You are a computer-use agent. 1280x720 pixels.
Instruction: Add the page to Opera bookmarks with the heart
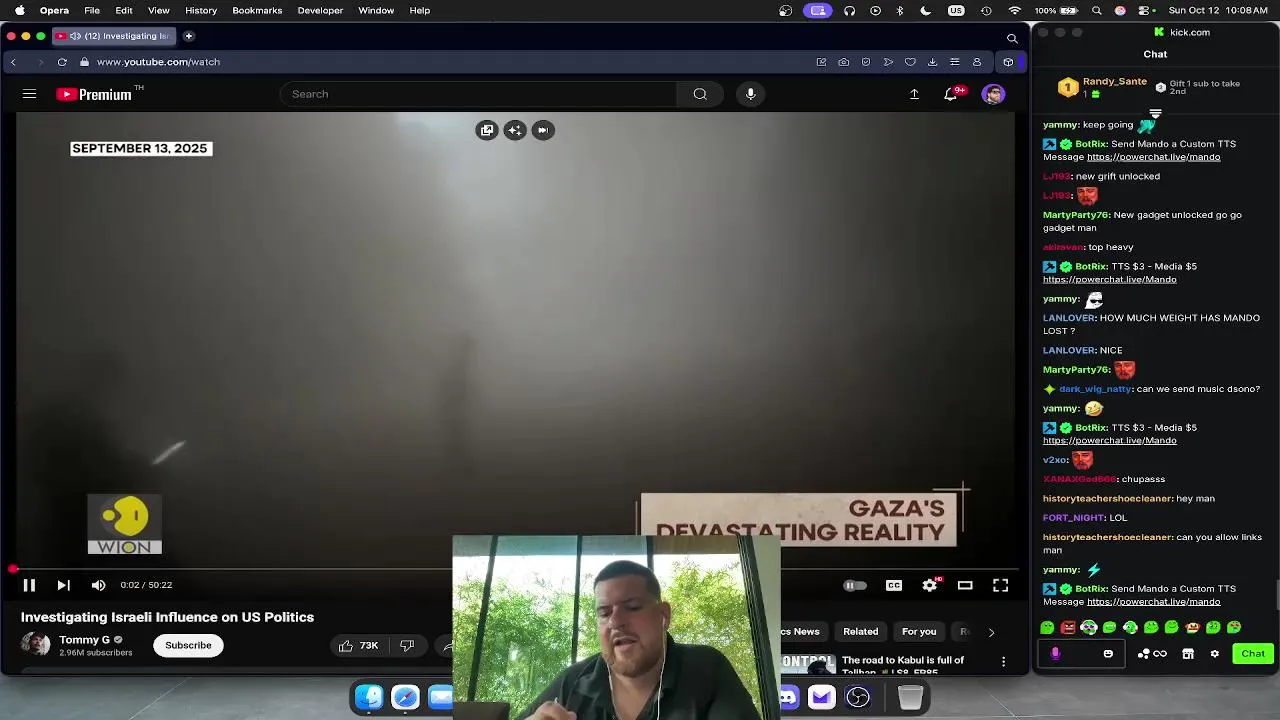click(910, 62)
